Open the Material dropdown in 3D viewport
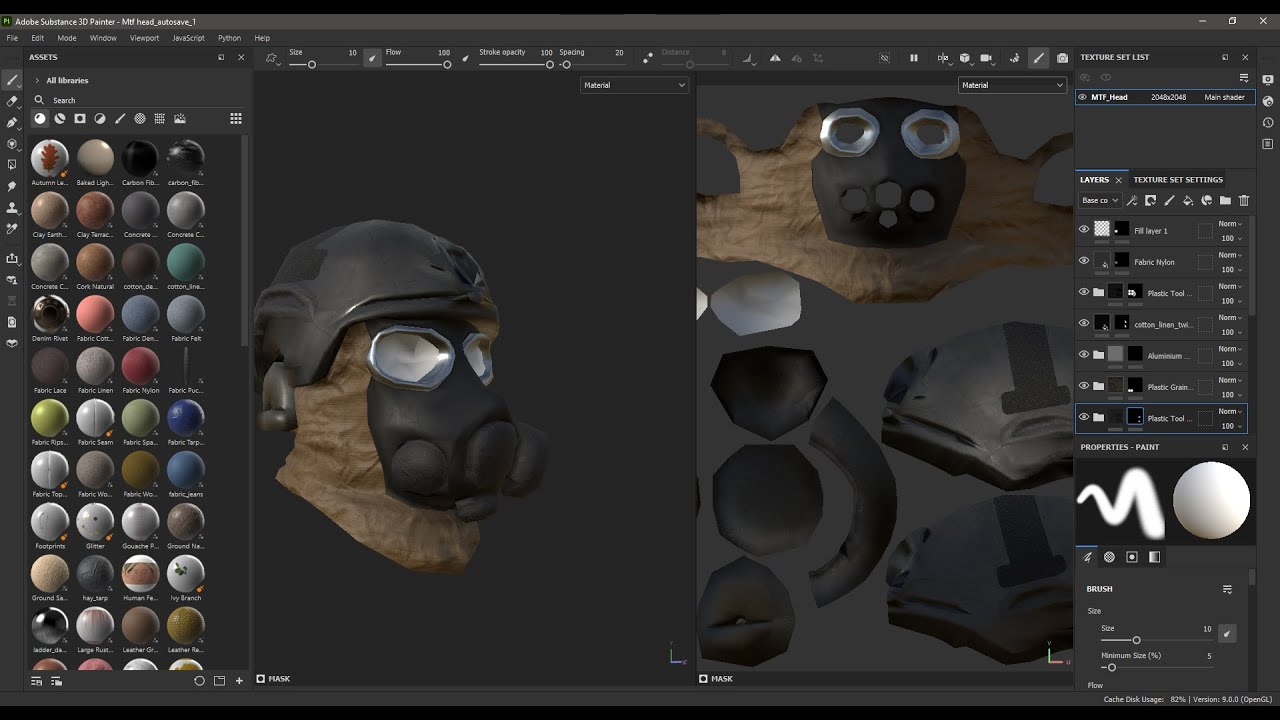The image size is (1280, 720). click(634, 85)
